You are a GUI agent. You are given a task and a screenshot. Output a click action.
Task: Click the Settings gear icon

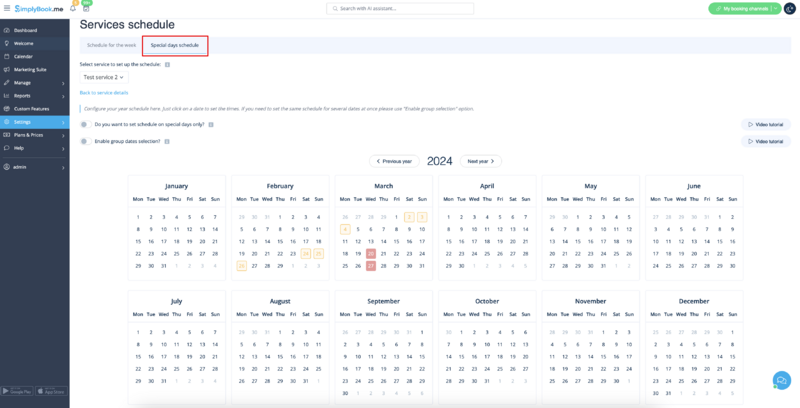coord(7,122)
